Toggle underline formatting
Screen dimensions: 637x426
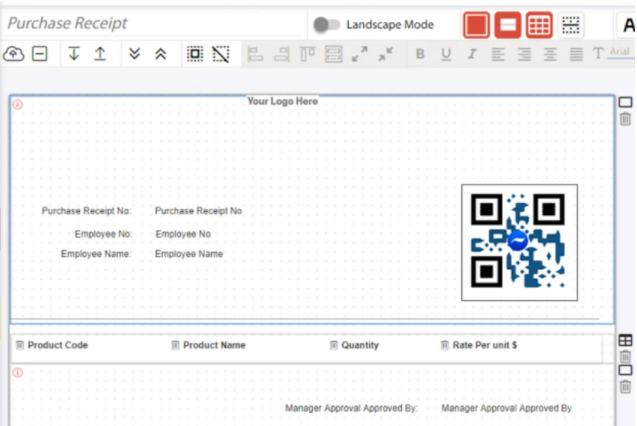point(446,54)
